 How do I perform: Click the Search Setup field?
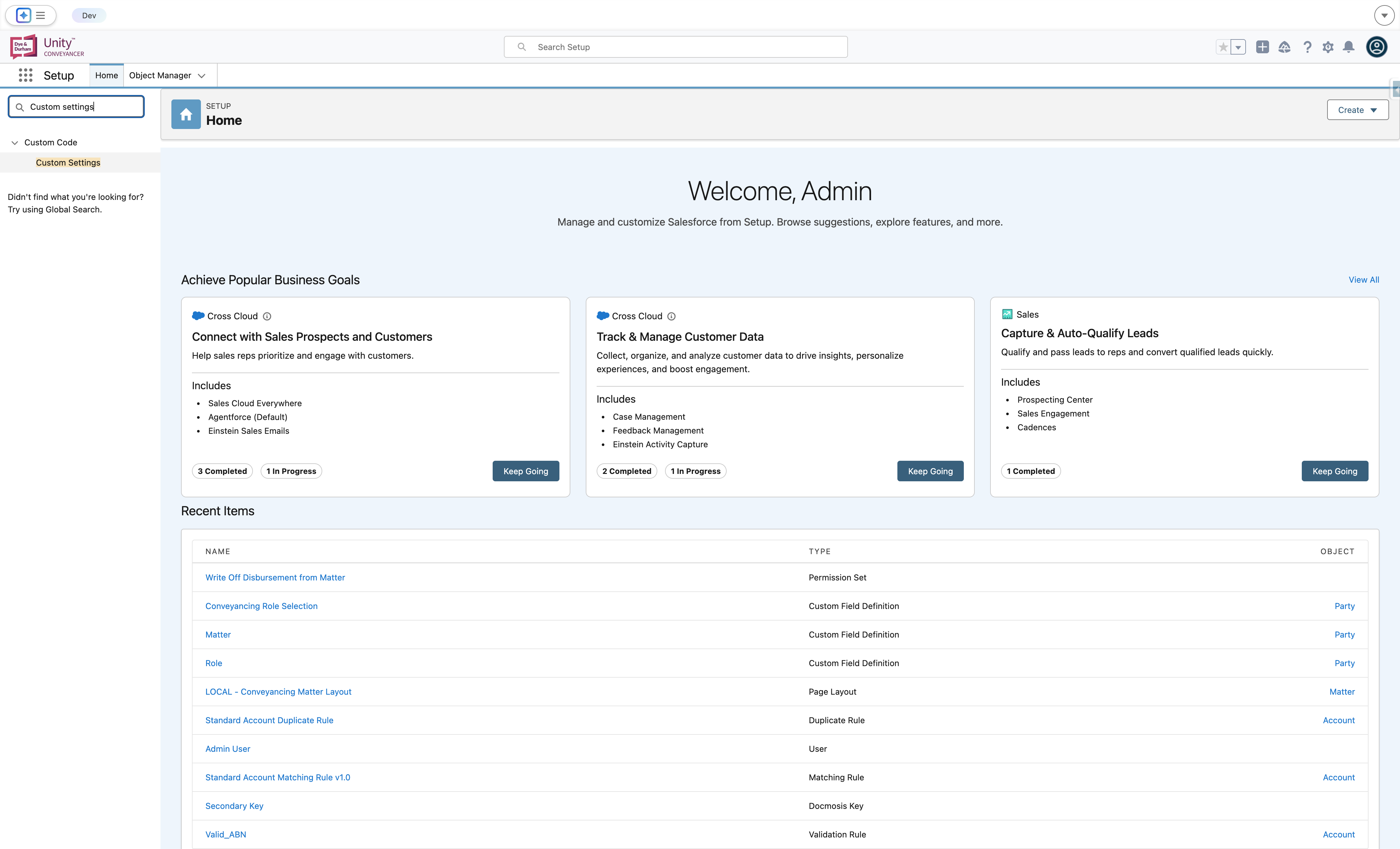pyautogui.click(x=676, y=47)
